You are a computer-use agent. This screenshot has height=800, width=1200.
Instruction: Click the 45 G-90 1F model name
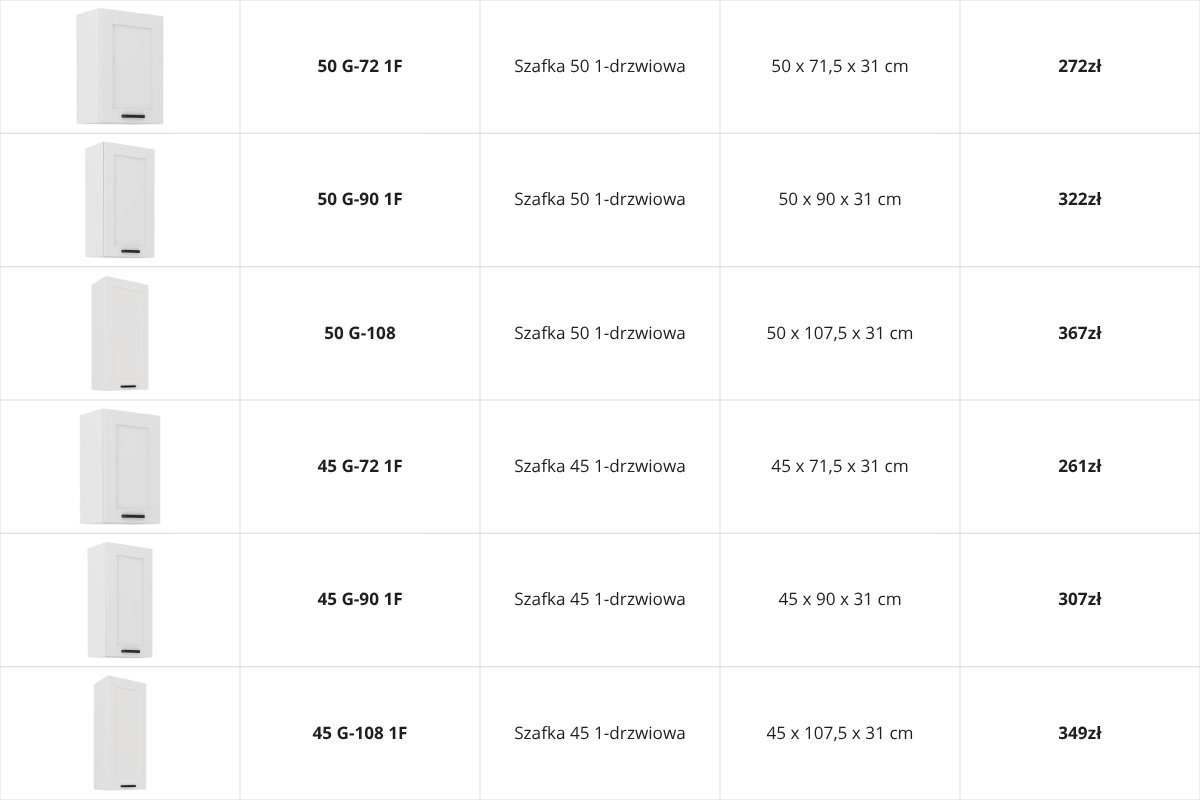(360, 599)
